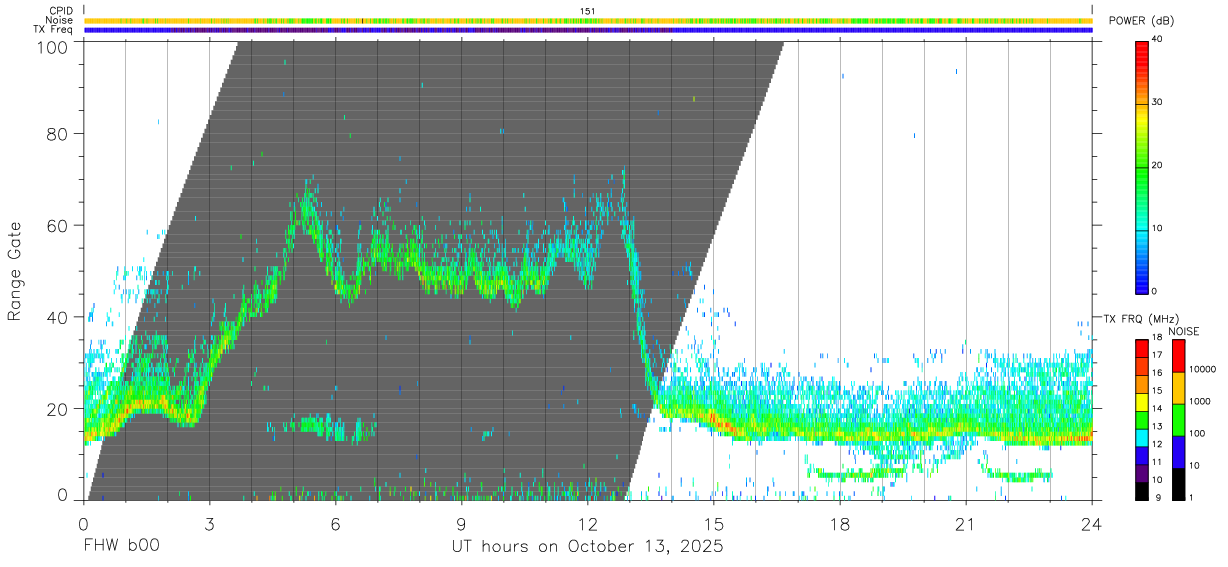Click the 12 hour tick on UT axis

(x=588, y=524)
